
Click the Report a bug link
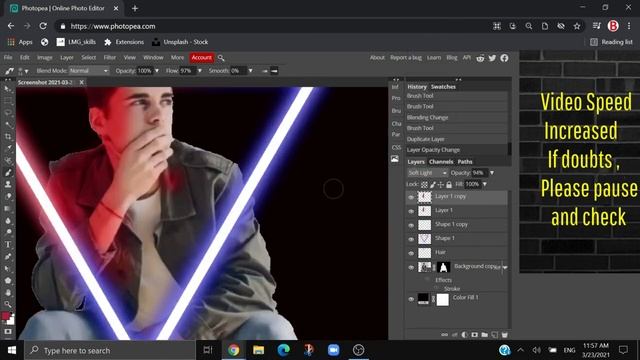click(x=406, y=58)
